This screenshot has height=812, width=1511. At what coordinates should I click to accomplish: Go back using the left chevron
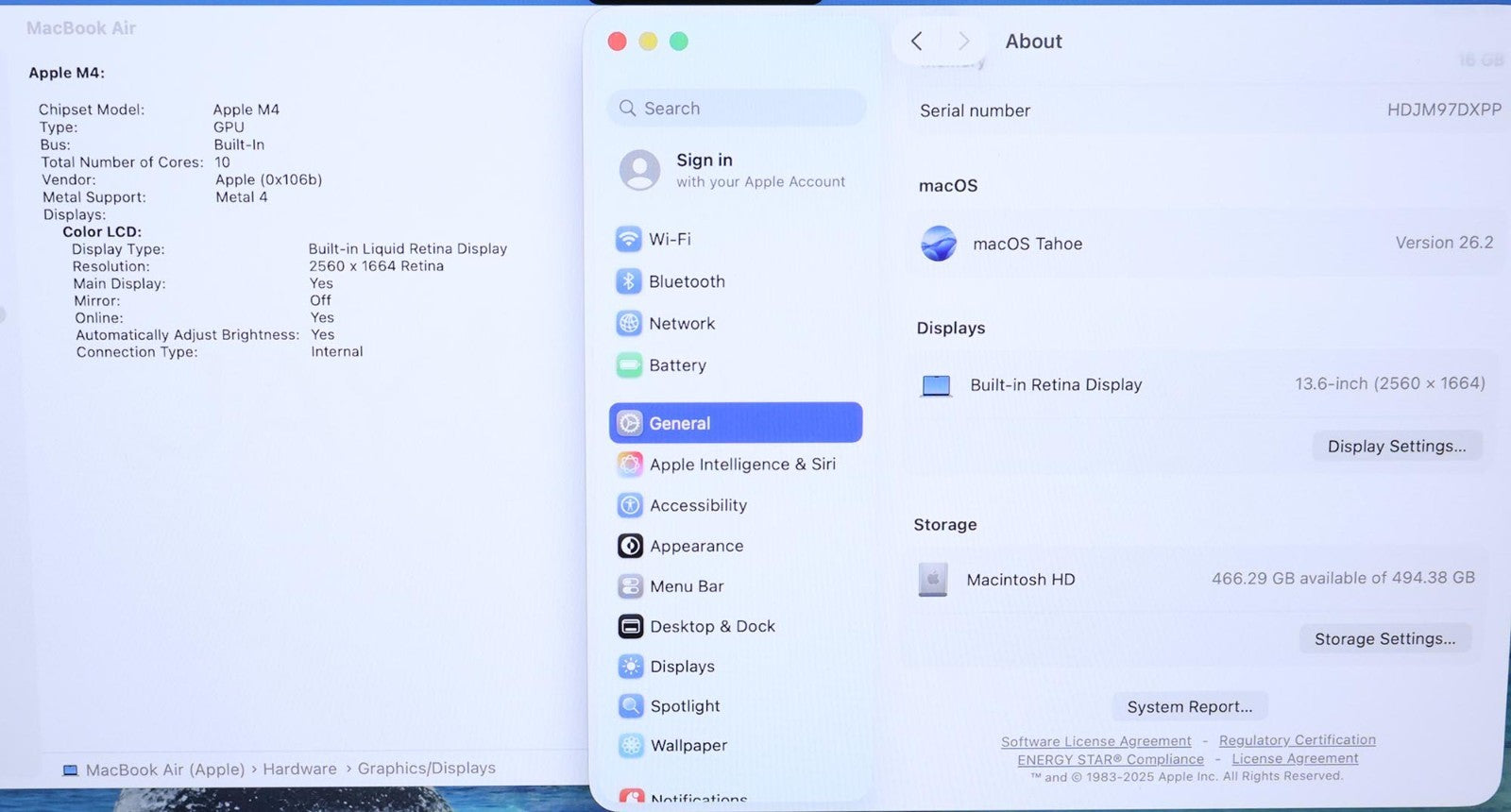916,41
